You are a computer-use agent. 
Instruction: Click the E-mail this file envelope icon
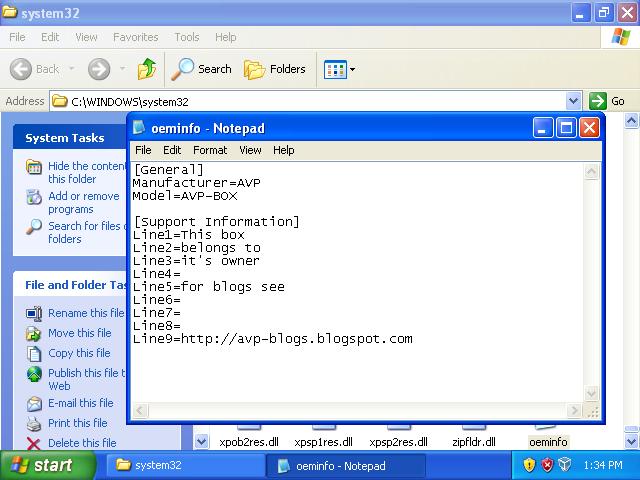point(34,404)
